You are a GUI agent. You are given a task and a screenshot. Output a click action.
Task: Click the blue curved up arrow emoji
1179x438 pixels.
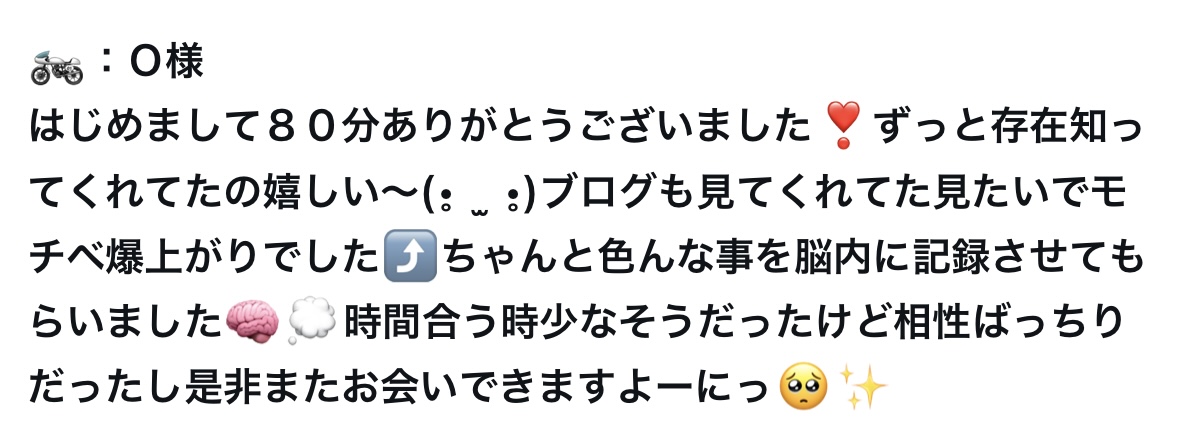point(410,258)
